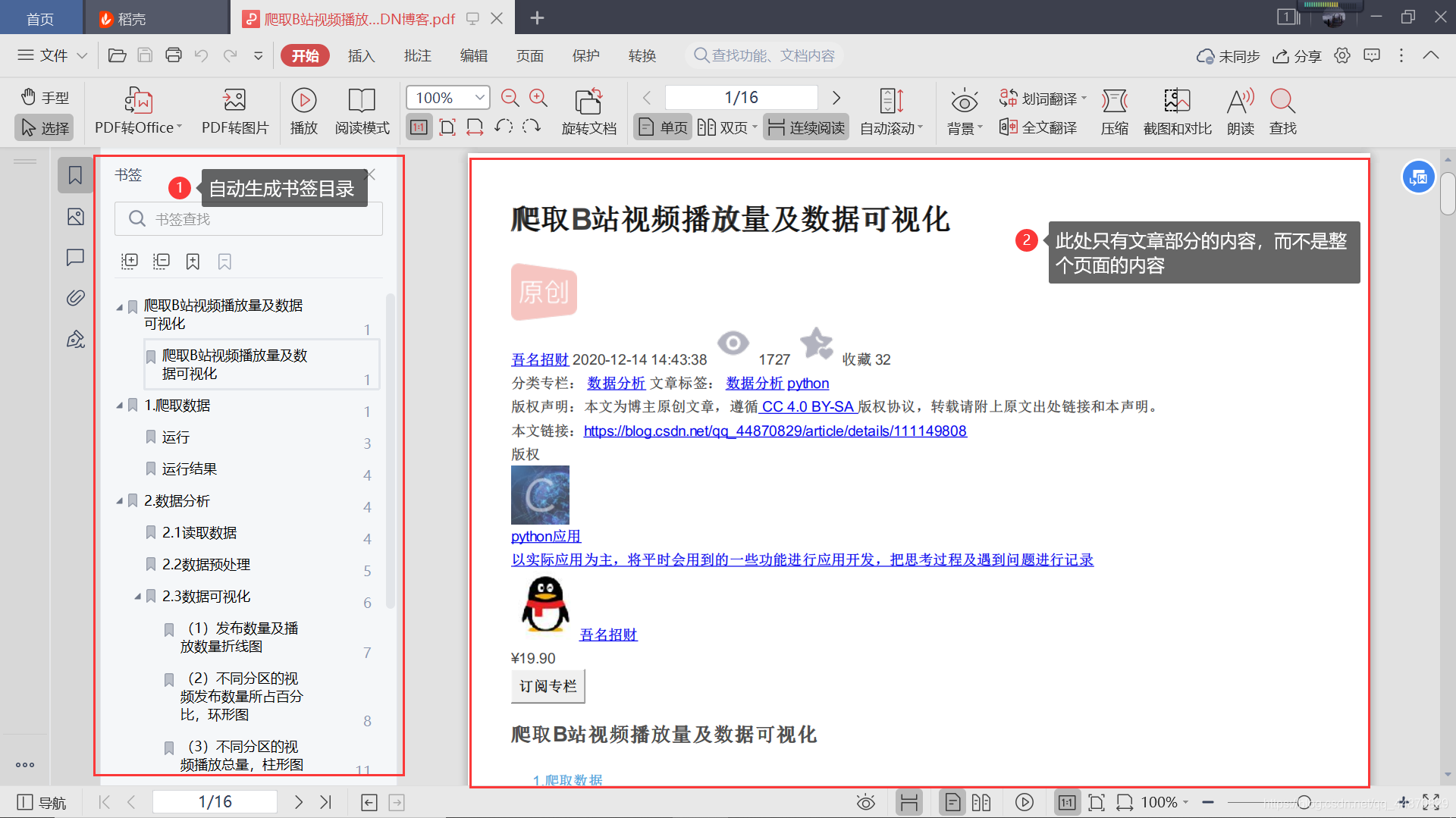
Task: Open the 截图和对比 tool
Action: tap(1177, 111)
